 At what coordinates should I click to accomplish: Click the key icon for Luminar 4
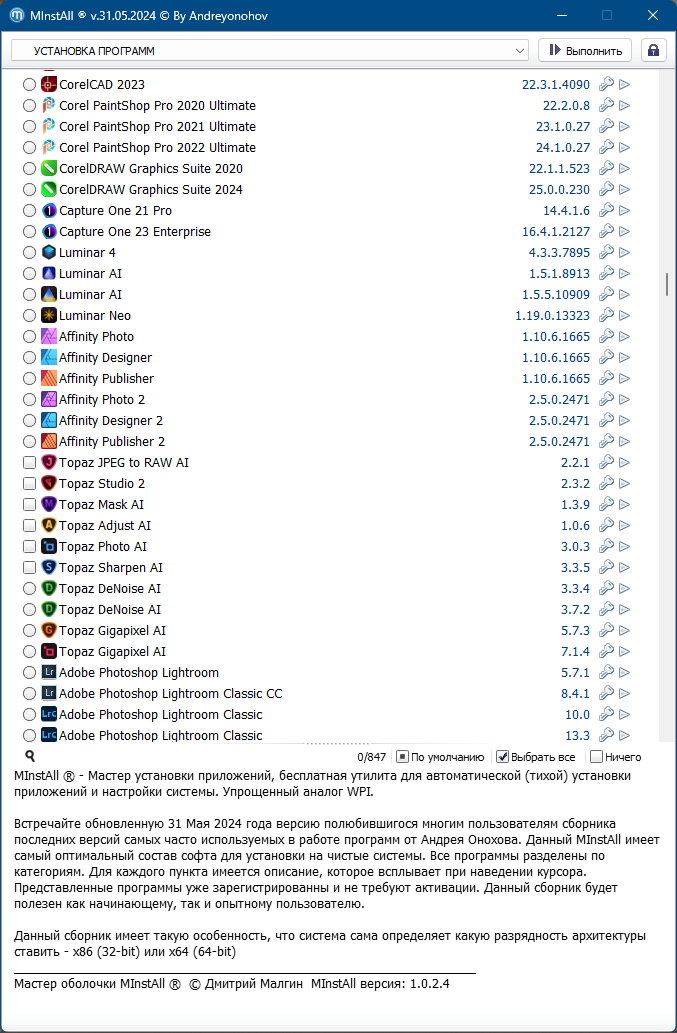click(x=606, y=252)
